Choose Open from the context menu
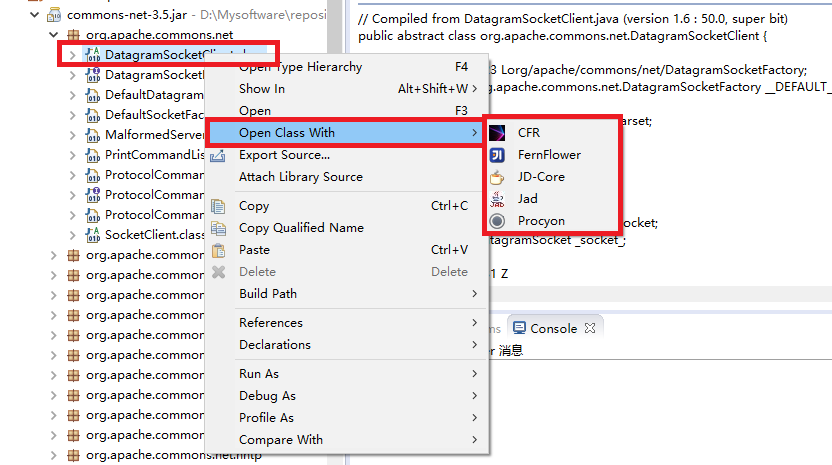Screen dimensions: 832x465 pos(346,111)
